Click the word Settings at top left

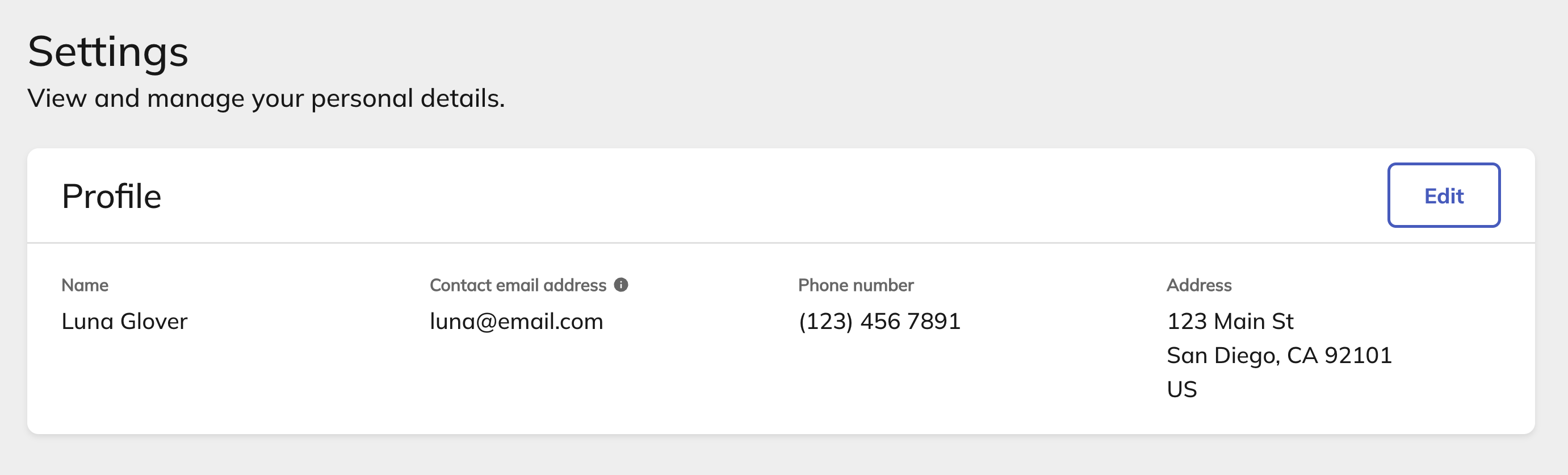108,52
